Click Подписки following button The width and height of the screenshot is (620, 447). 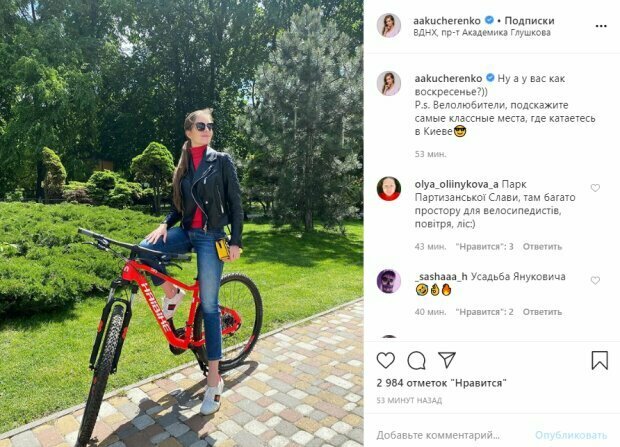point(529,21)
